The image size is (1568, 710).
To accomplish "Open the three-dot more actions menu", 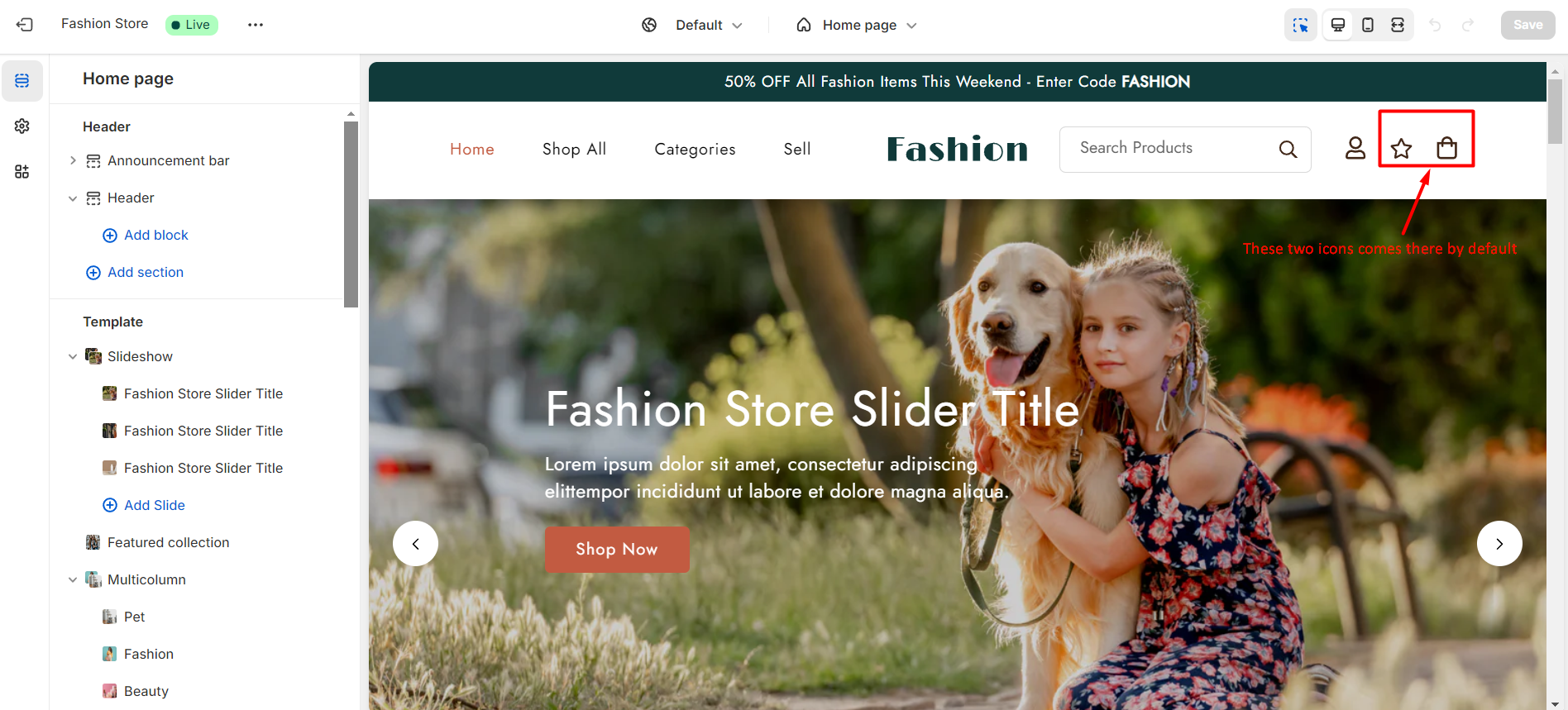I will [256, 25].
